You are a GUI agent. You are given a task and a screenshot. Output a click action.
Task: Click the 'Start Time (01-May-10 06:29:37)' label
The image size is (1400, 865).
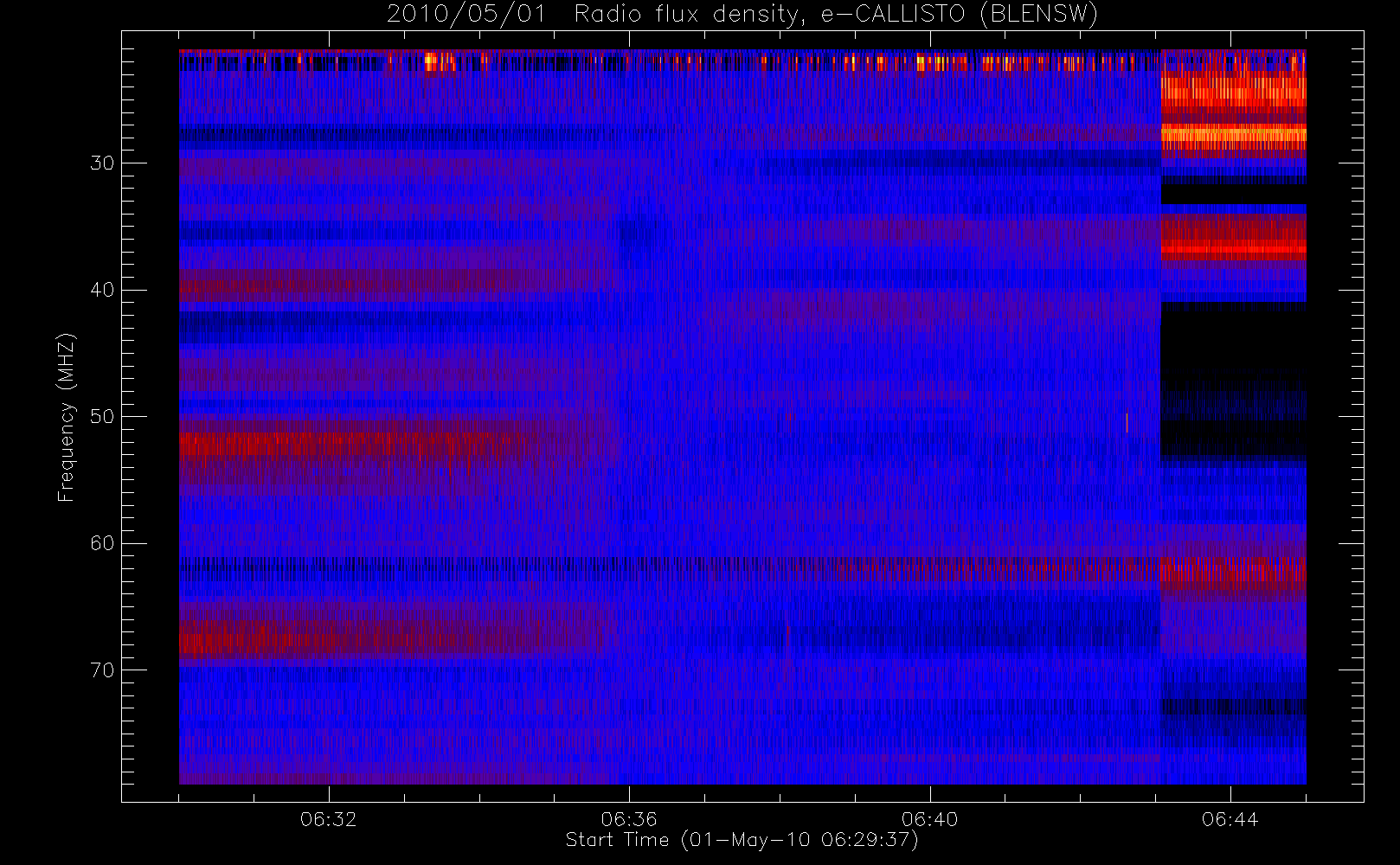(742, 840)
